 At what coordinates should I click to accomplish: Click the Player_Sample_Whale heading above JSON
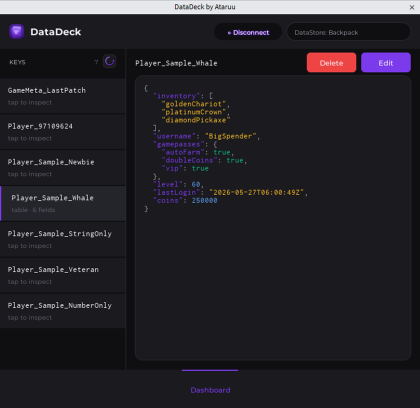pos(176,63)
